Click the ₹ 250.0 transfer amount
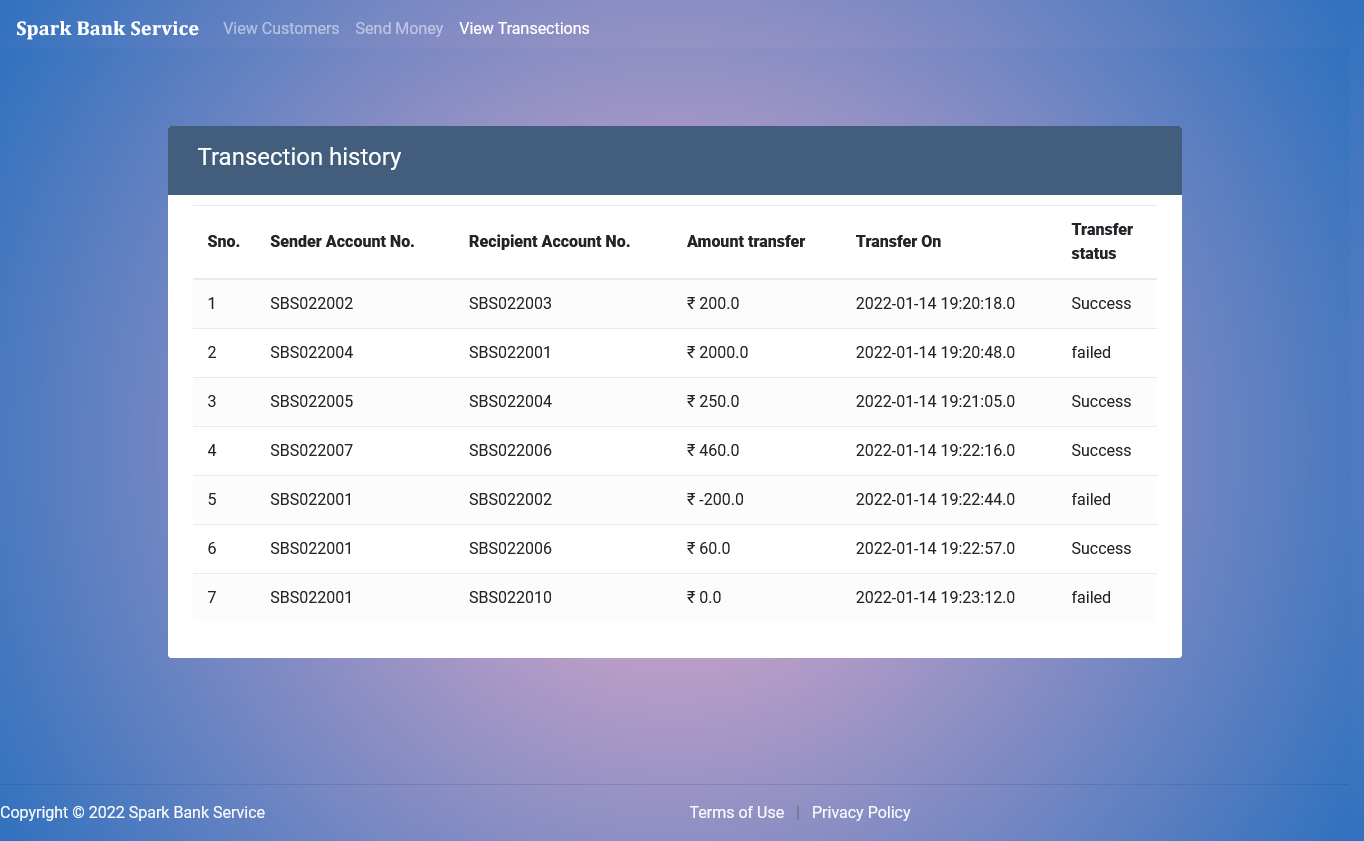The image size is (1364, 841). coord(713,401)
